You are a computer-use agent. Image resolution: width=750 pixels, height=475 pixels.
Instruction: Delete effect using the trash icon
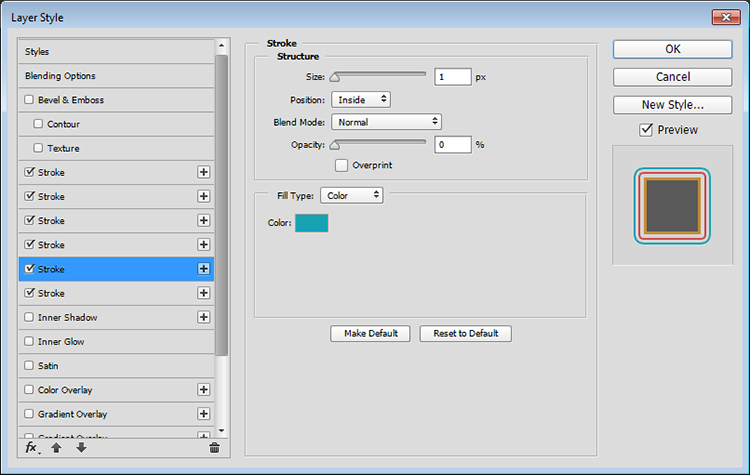(214, 449)
